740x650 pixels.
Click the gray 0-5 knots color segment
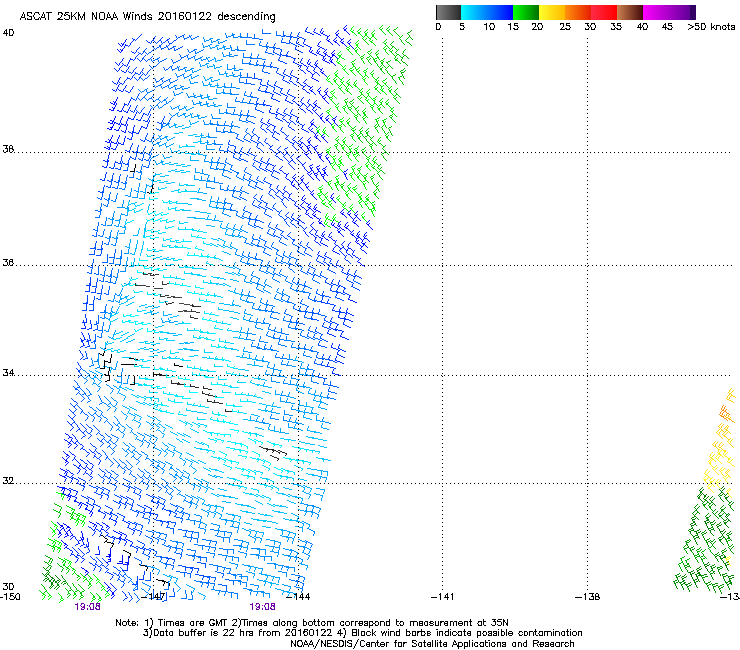448,12
